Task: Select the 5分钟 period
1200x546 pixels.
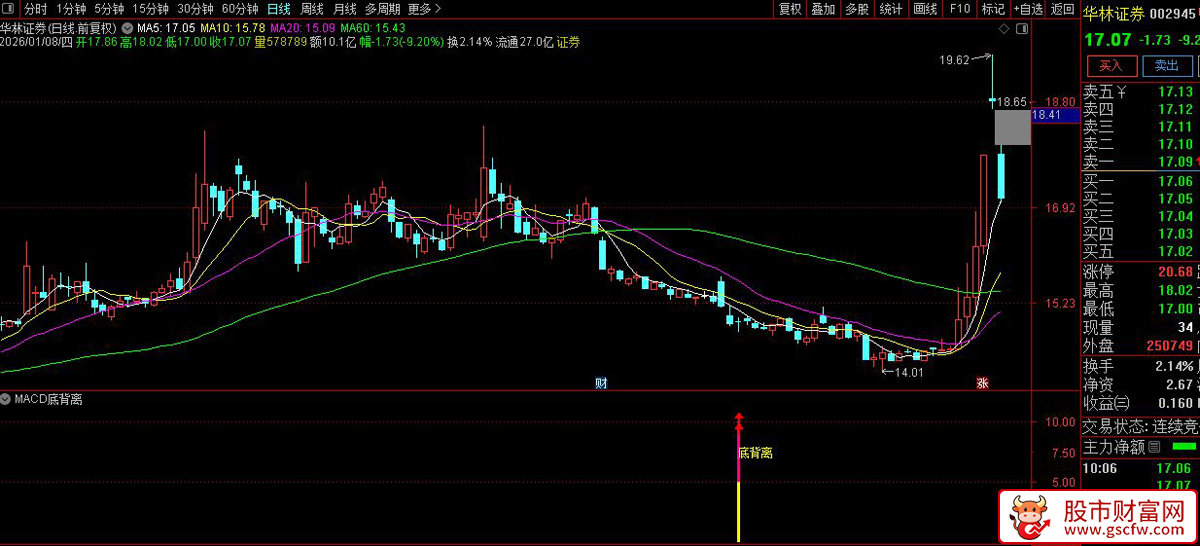Action: coord(109,9)
